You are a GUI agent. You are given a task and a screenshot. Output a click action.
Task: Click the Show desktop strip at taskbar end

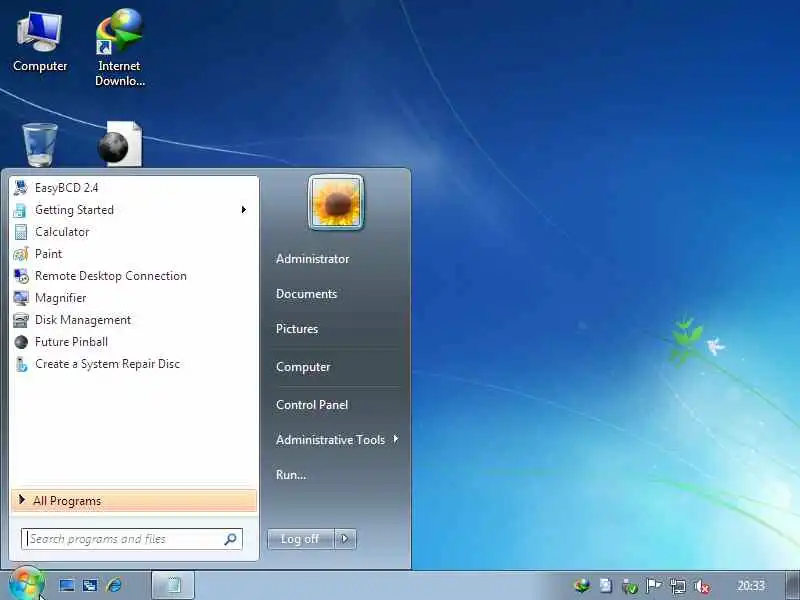[793, 585]
